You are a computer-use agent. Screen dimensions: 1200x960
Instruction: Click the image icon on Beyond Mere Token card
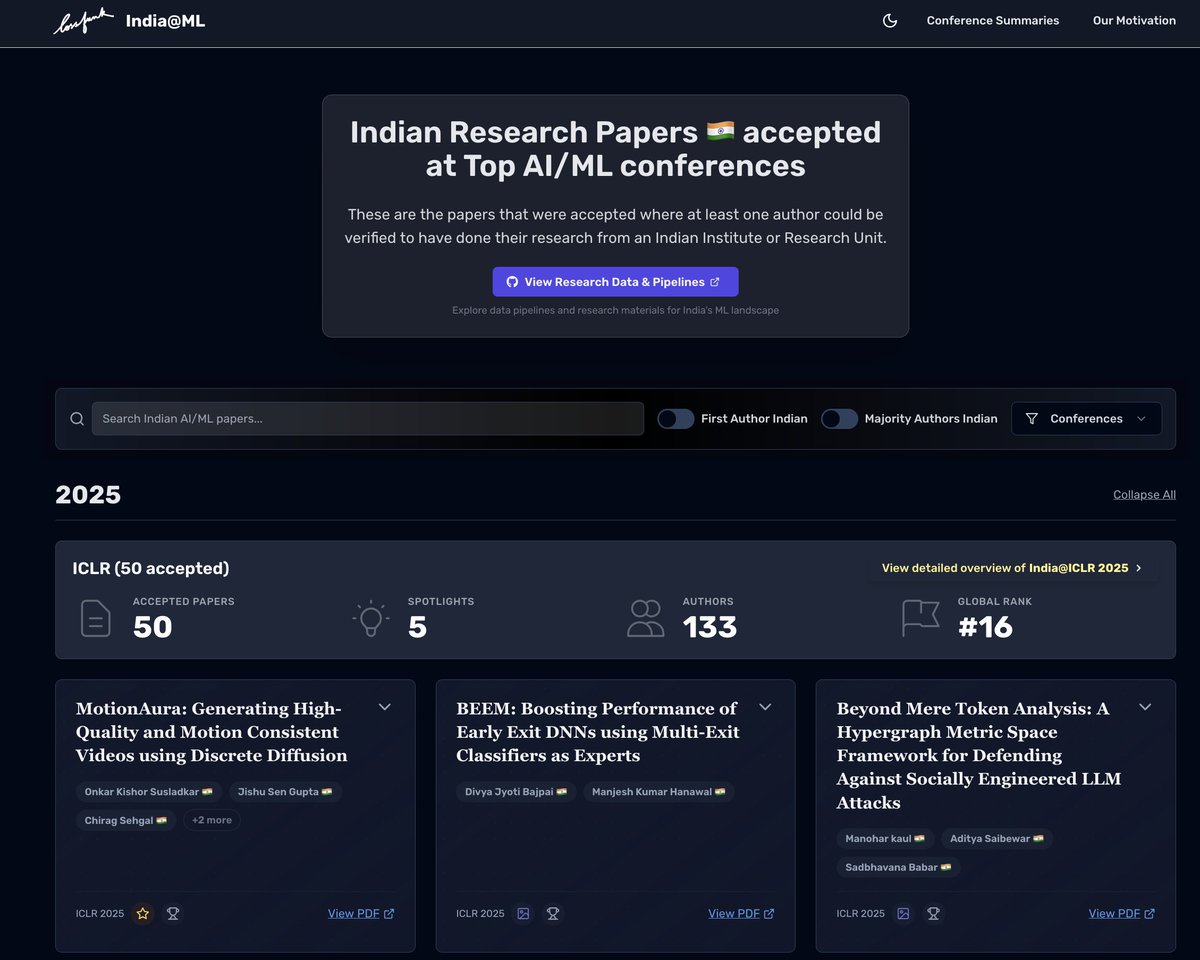click(x=903, y=913)
